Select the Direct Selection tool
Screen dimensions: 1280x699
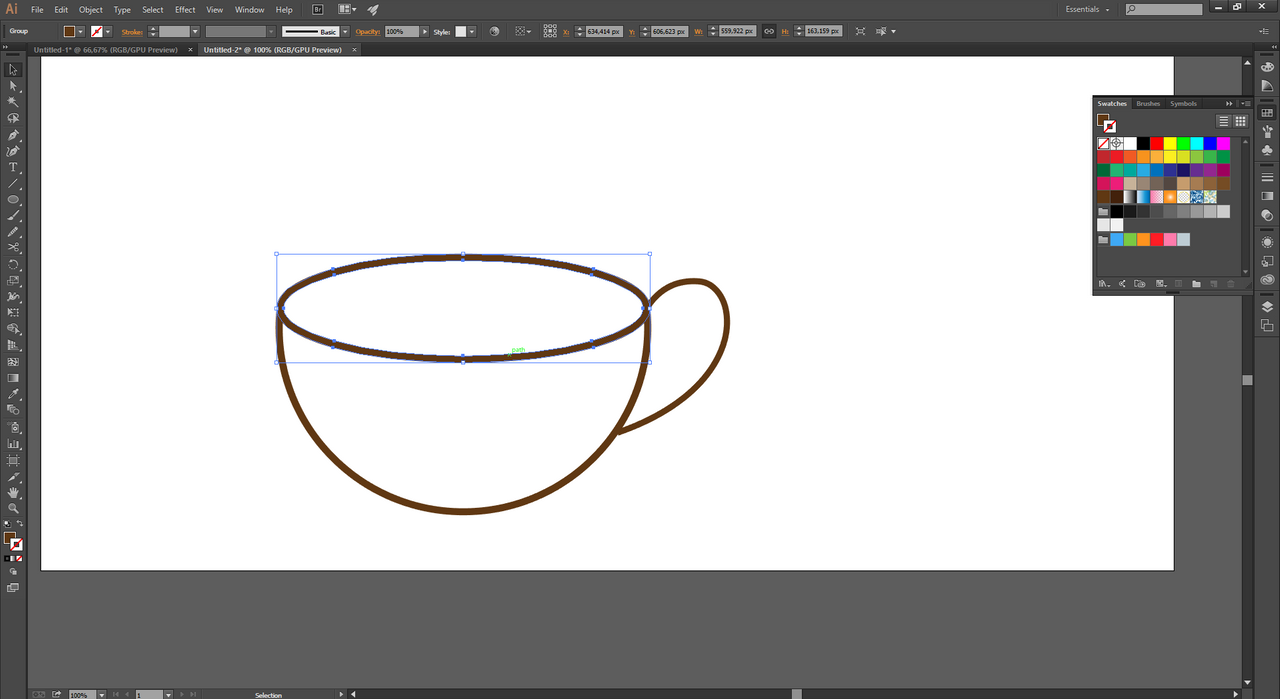click(x=13, y=86)
